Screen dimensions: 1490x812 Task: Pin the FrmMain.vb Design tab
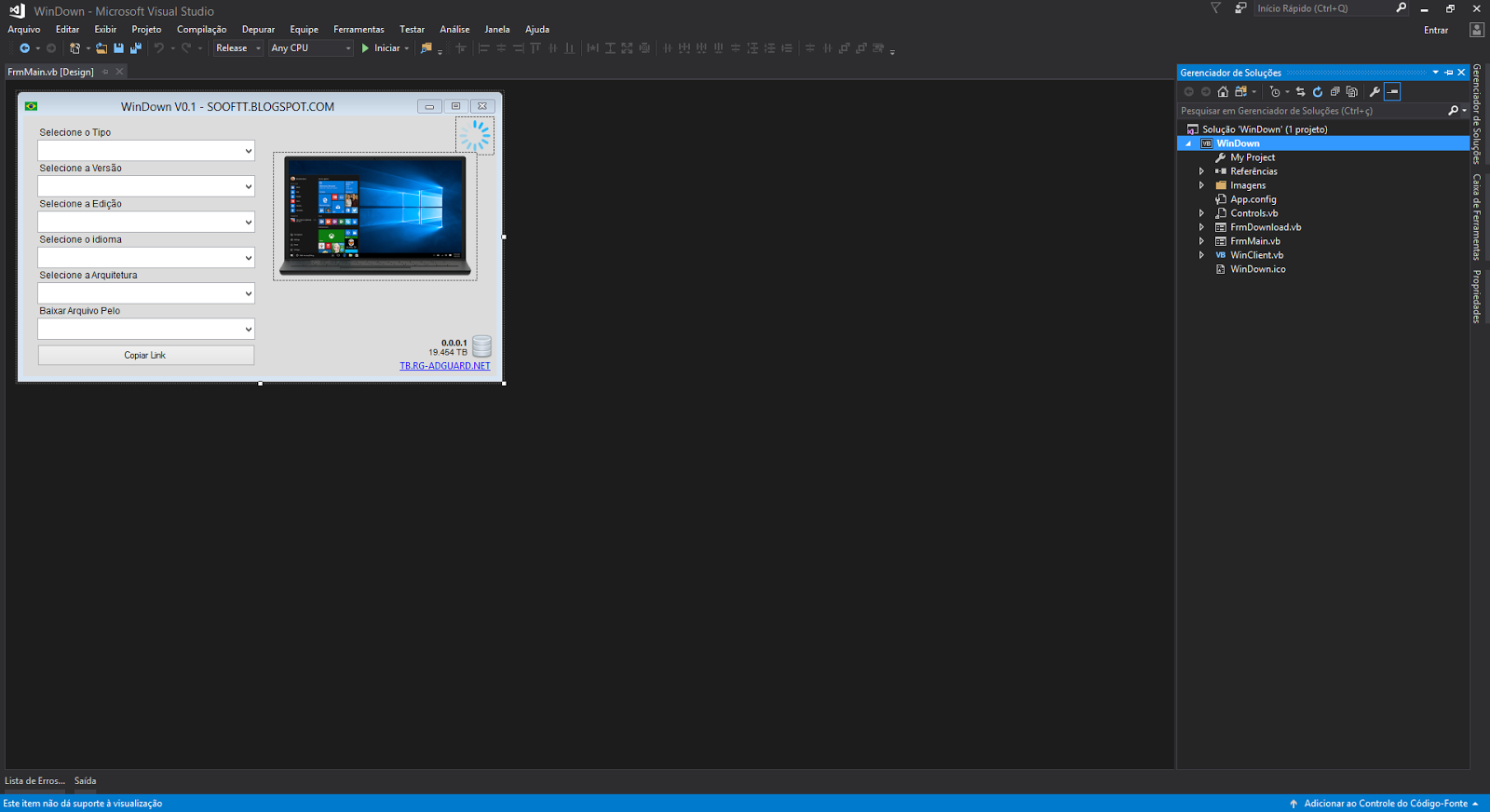[105, 72]
